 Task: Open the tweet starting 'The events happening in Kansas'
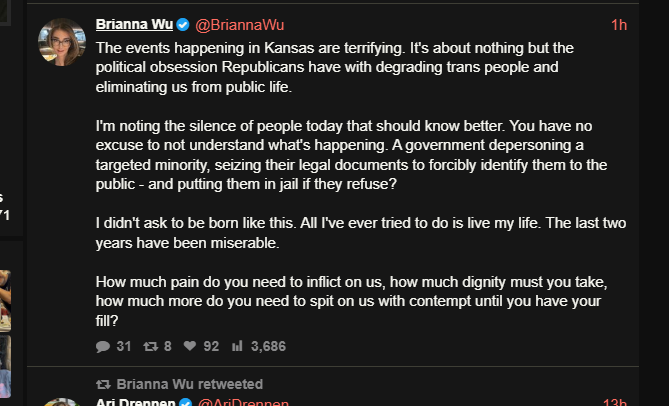tap(361, 184)
